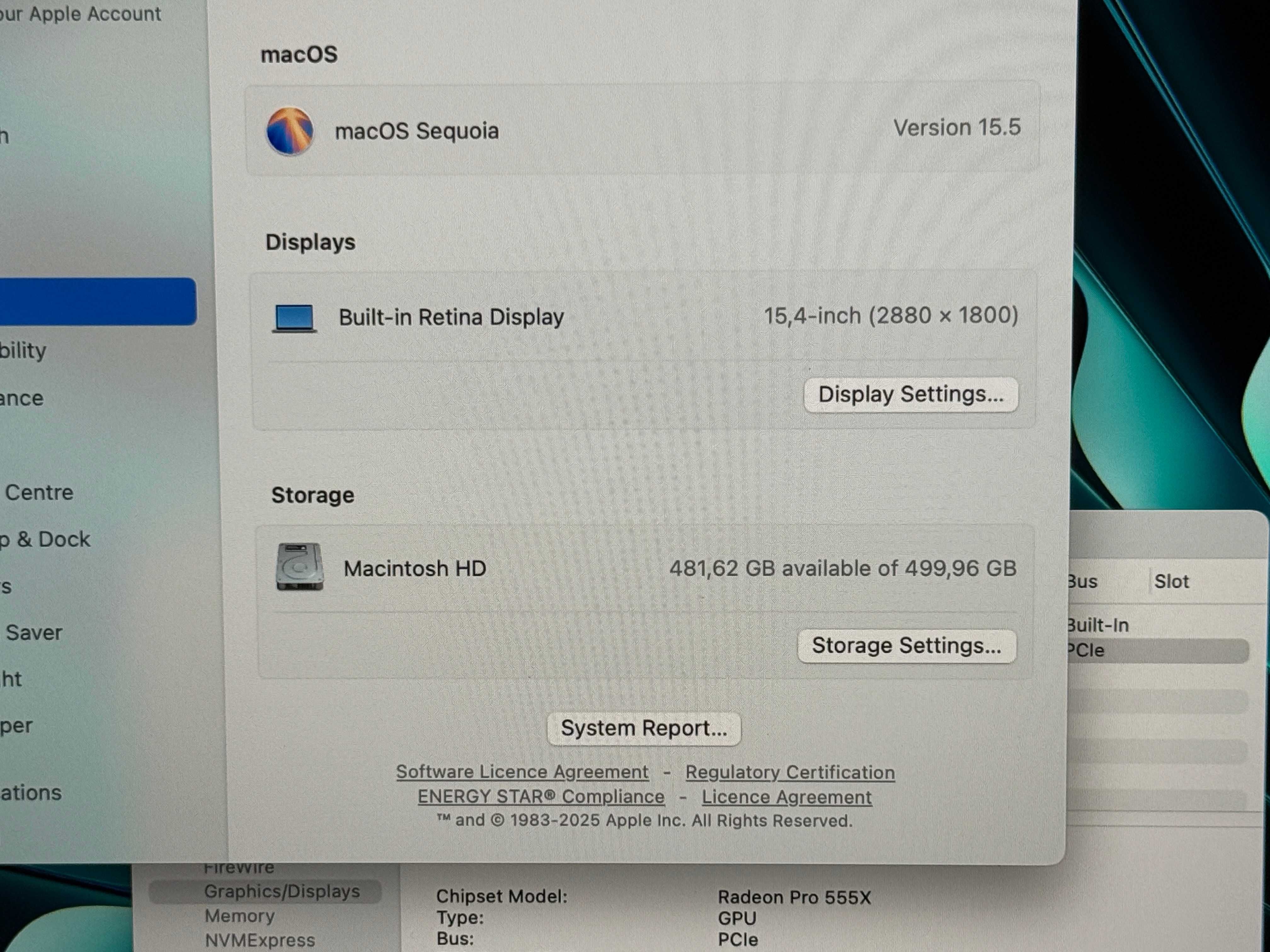Click the GPU type value
The width and height of the screenshot is (1270, 952).
737,918
